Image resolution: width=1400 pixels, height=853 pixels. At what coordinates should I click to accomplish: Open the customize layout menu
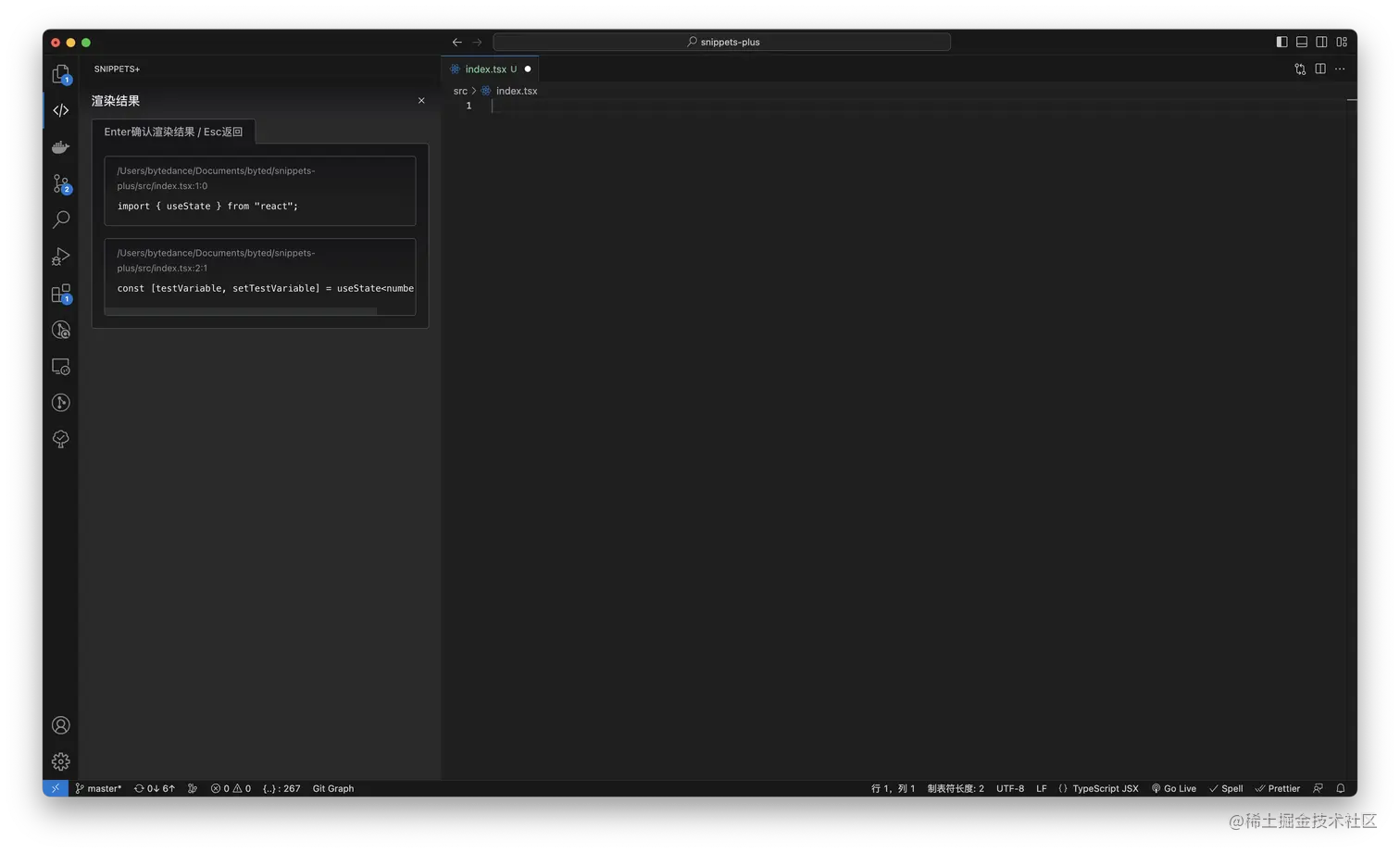tap(1342, 42)
